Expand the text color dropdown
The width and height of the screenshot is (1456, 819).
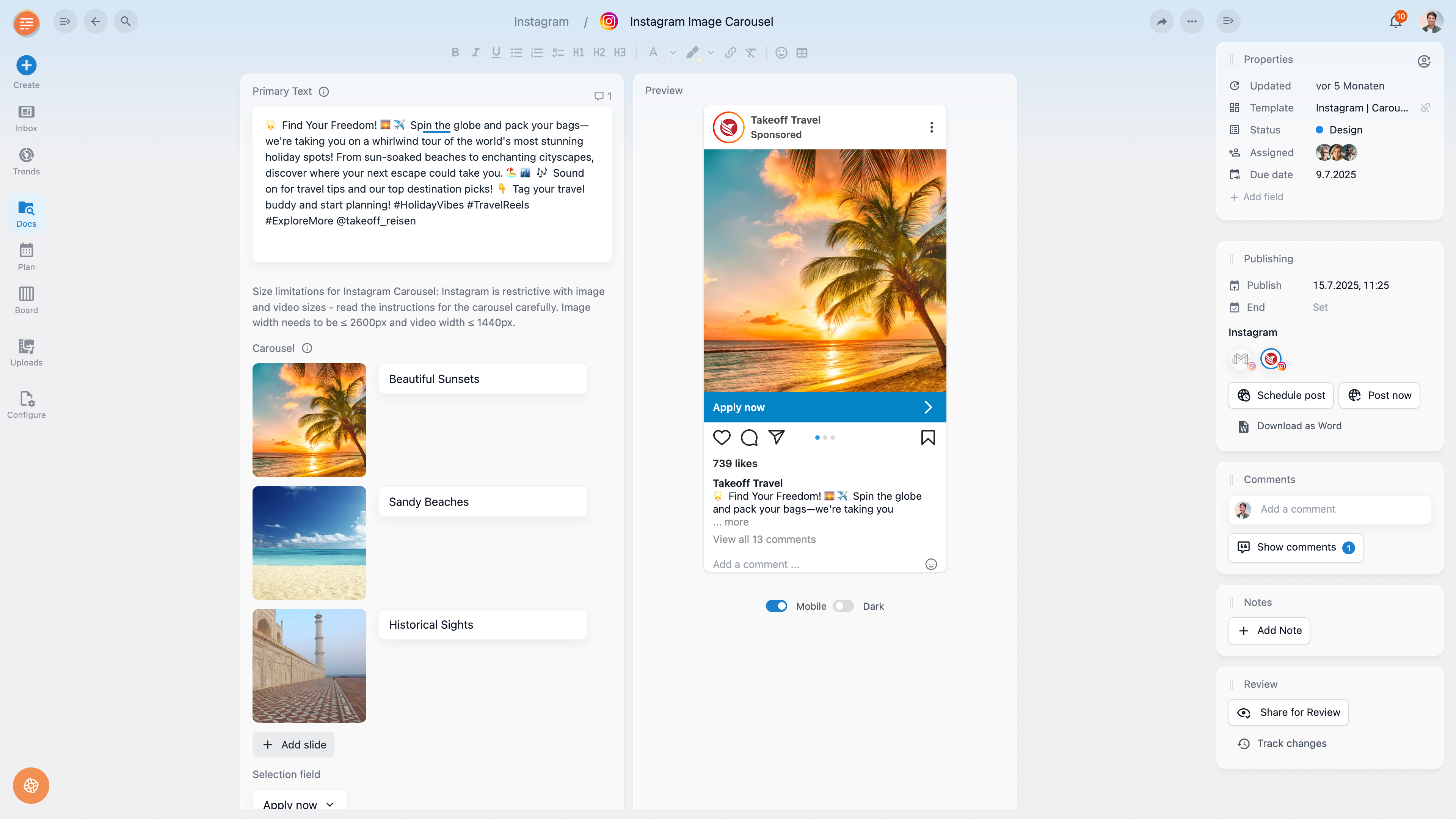click(x=672, y=53)
